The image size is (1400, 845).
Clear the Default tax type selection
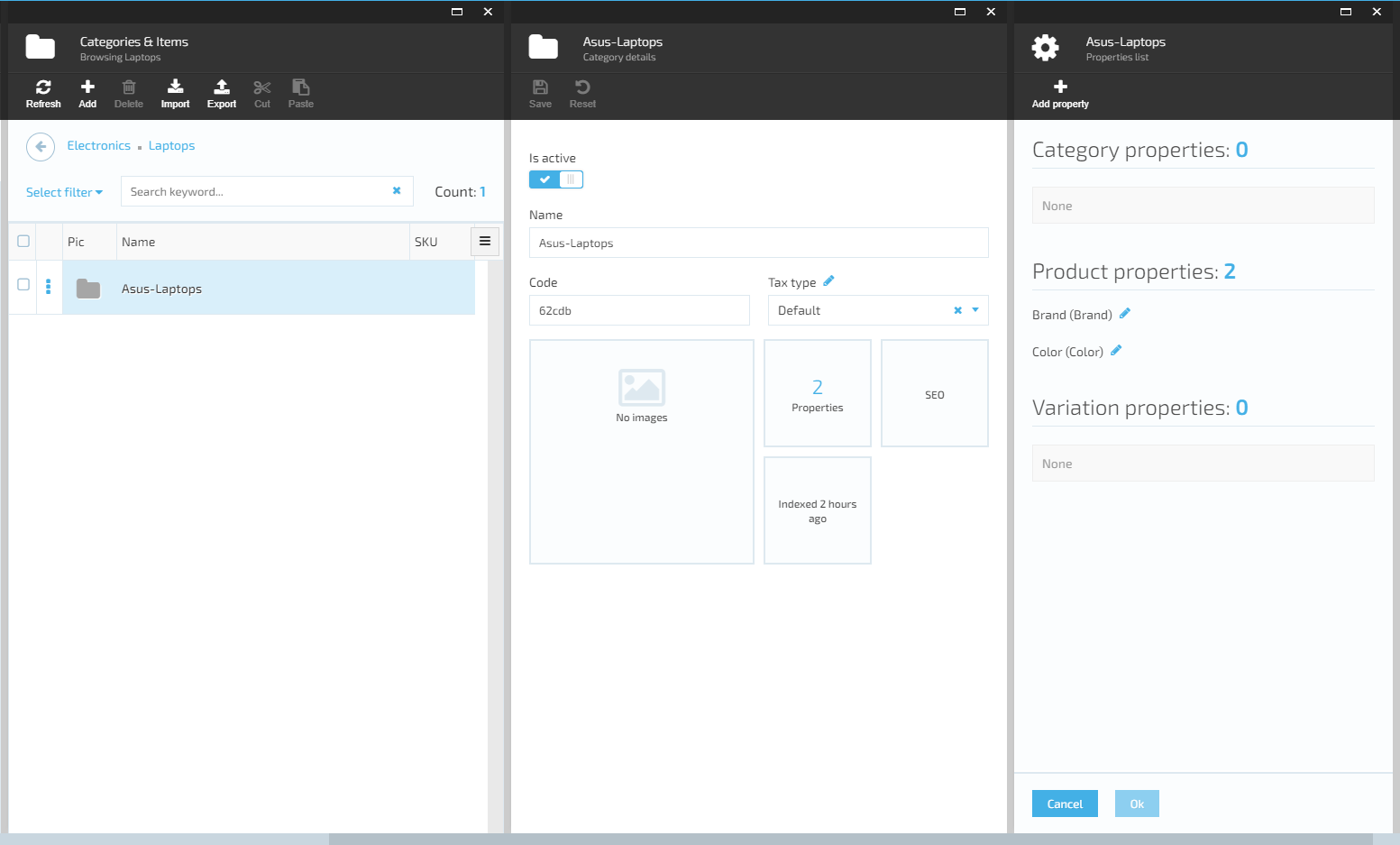[957, 310]
